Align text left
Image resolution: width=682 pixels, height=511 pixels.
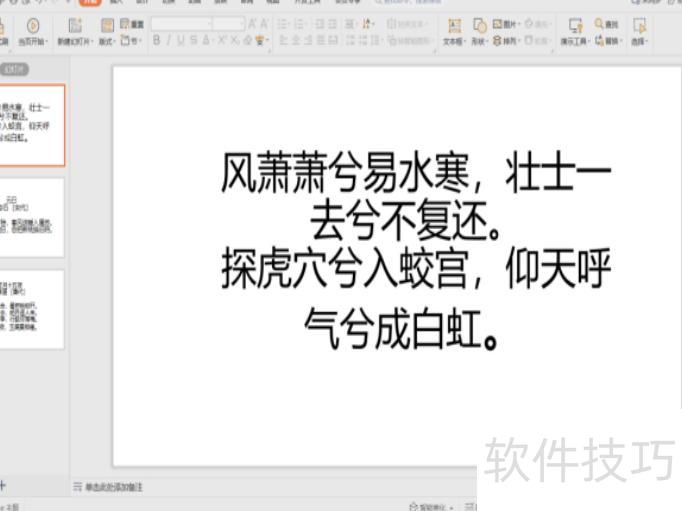click(x=283, y=40)
